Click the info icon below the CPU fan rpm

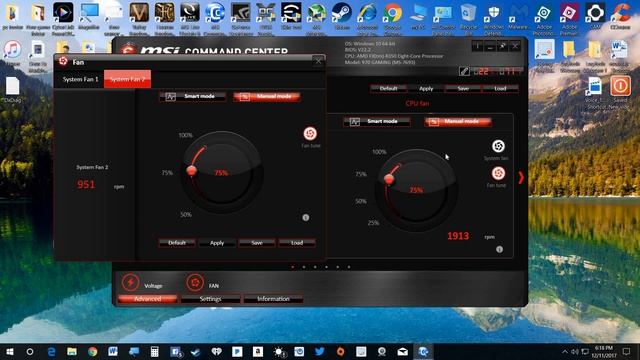tap(499, 249)
